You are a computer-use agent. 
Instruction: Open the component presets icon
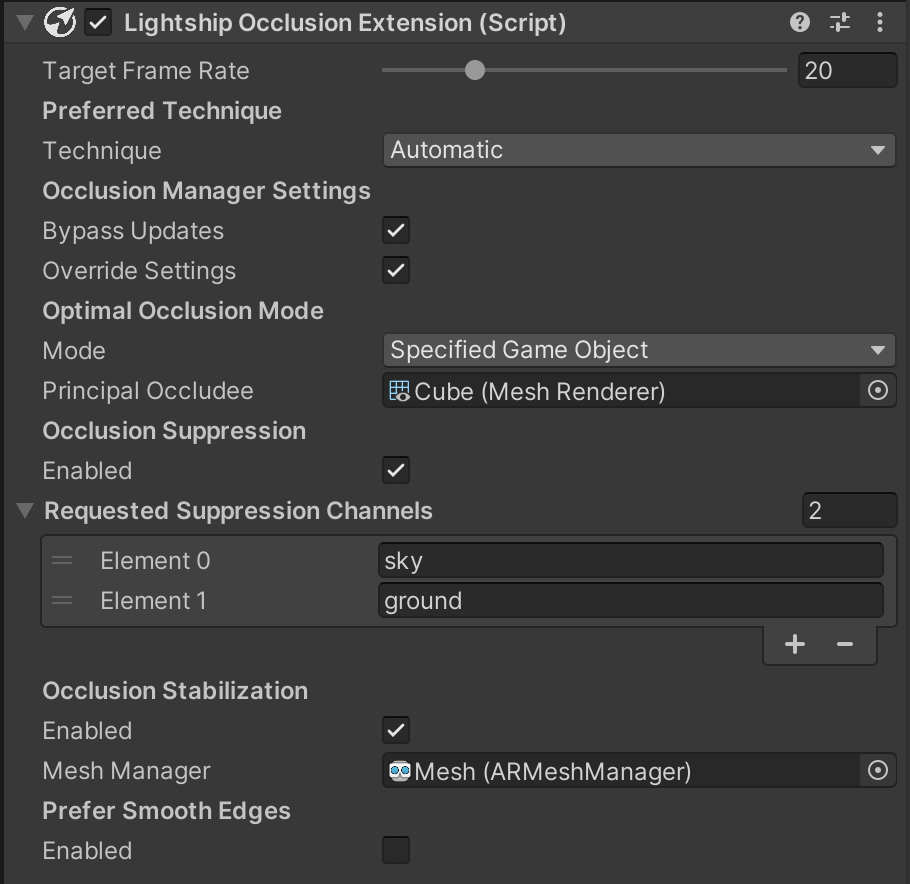point(839,22)
